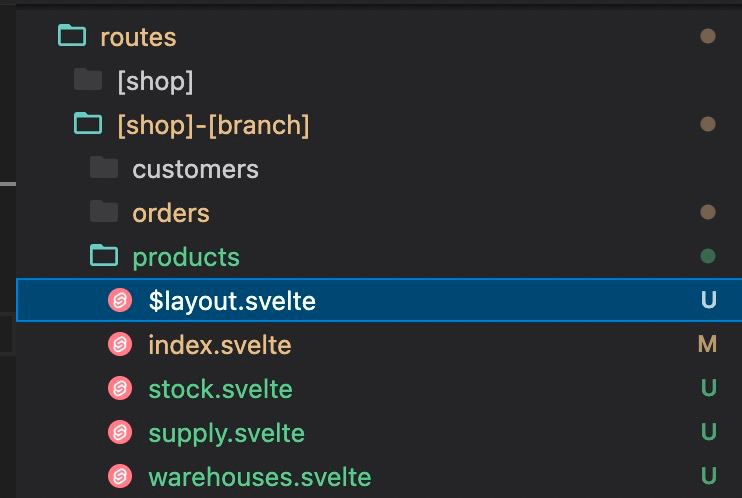The image size is (742, 498).
Task: Select warehouses.svelte in the file tree
Action: (x=259, y=477)
